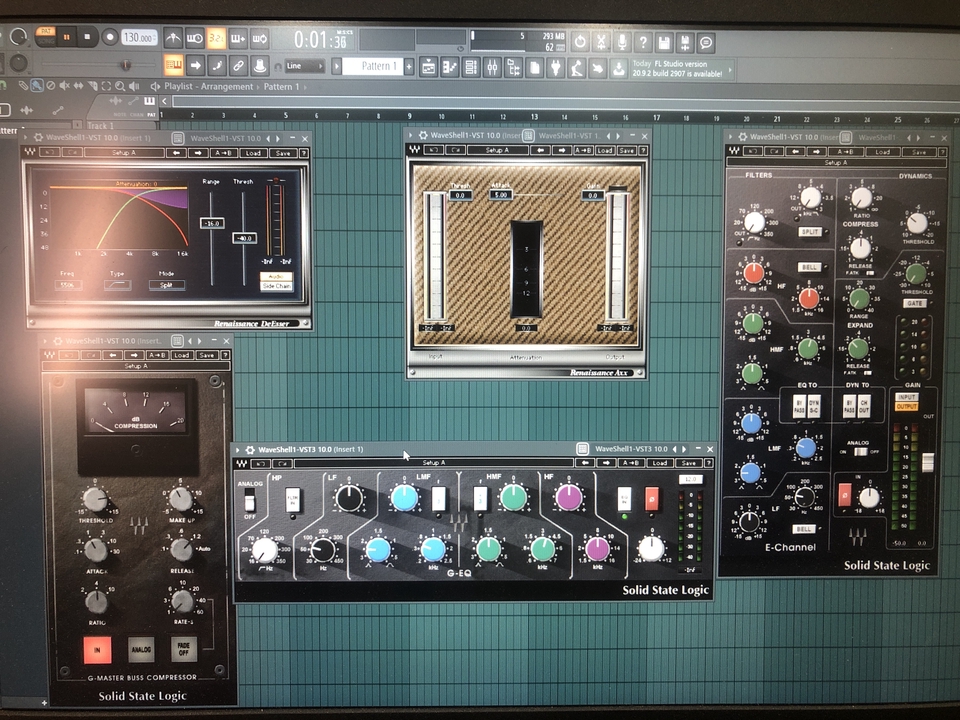960x720 pixels.
Task: Click the tempo 130.000 field
Action: pos(138,38)
